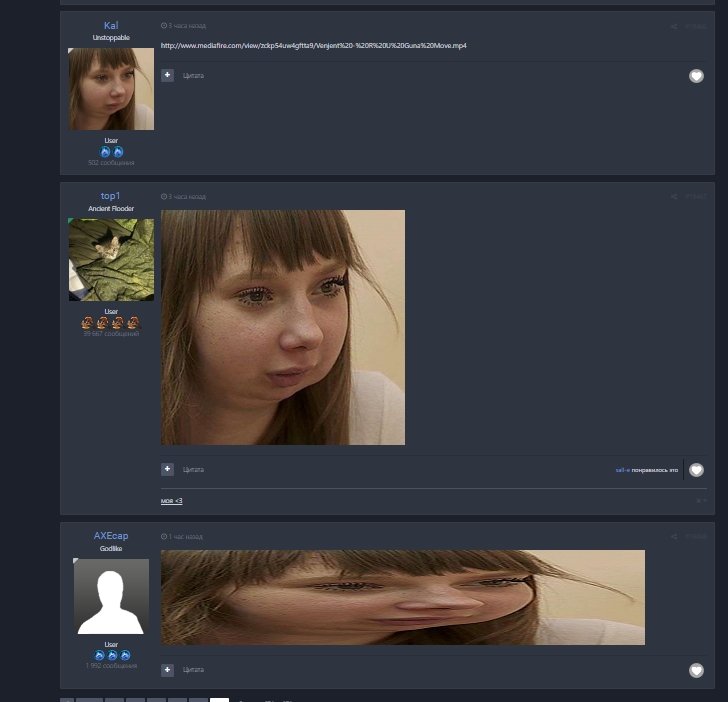Toggle multiquote plus button on AXEcap's post
This screenshot has height=702, width=728.
click(167, 670)
